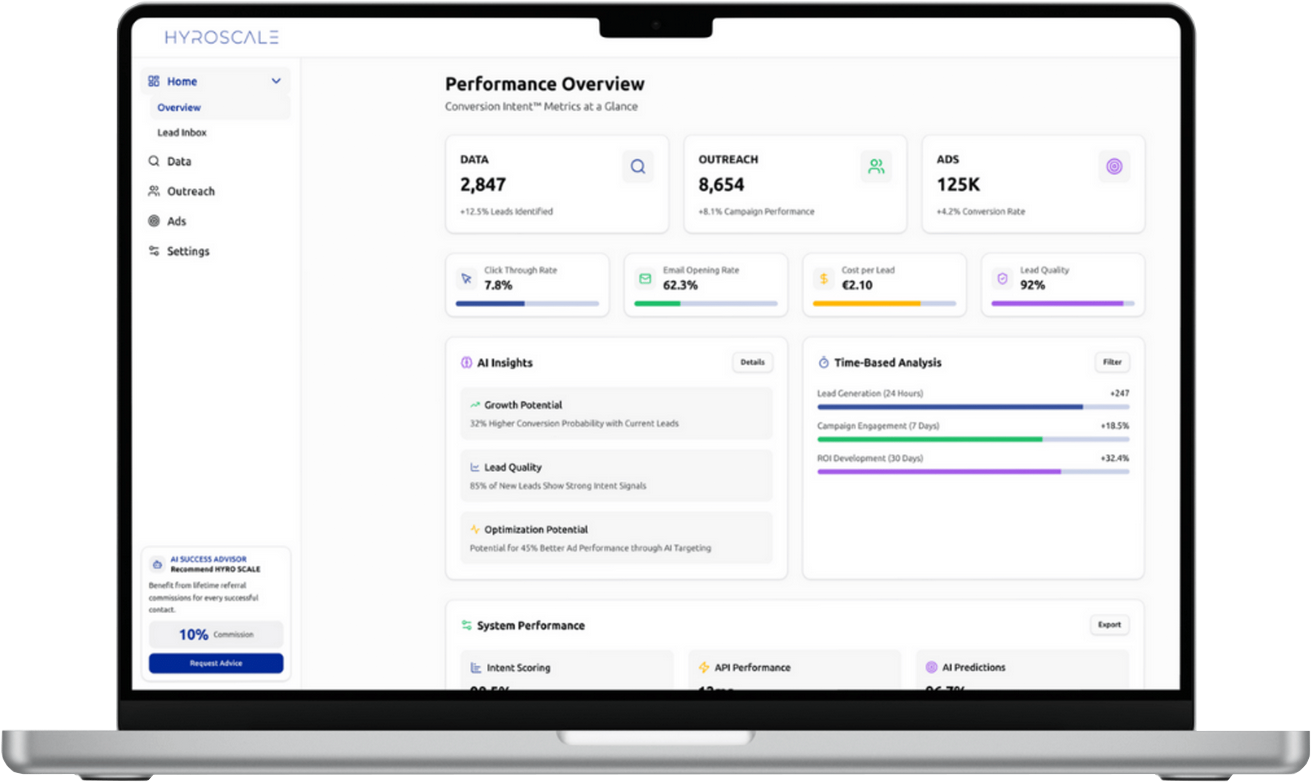Collapse the Home menu chevron
The width and height of the screenshot is (1311, 782).
coord(276,81)
